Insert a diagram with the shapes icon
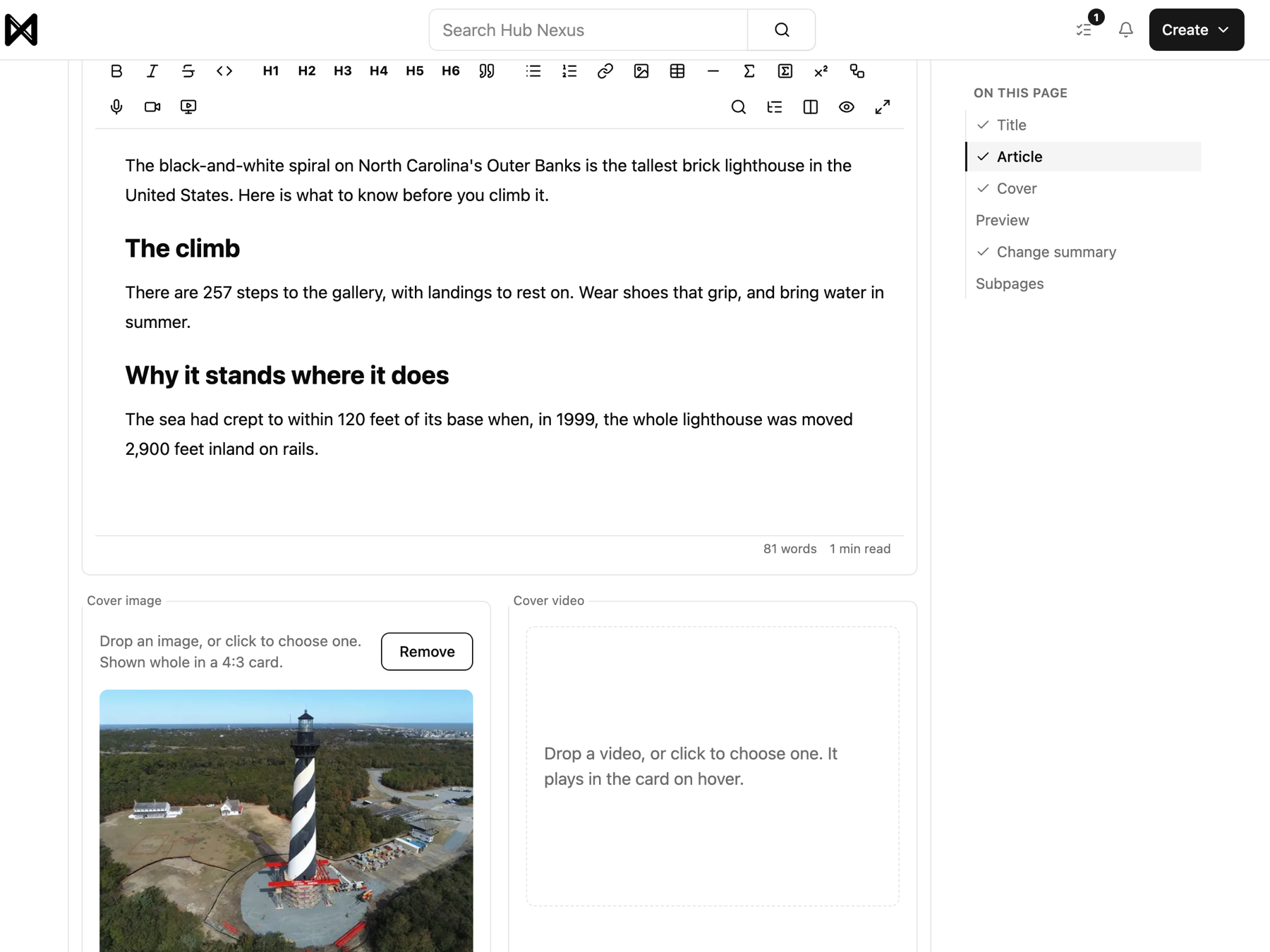Viewport: 1270px width, 952px height. click(x=857, y=71)
